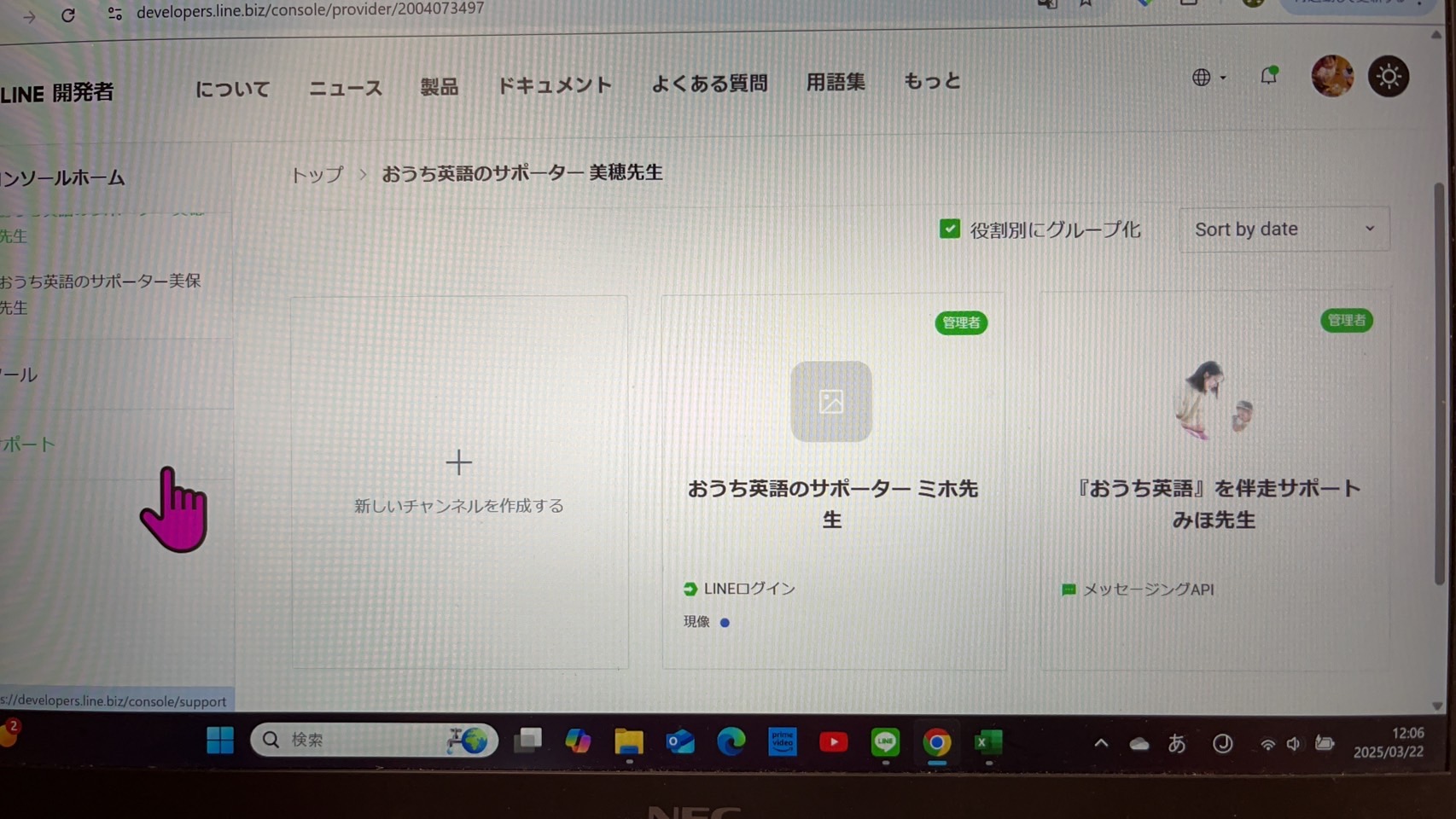Screen dimensions: 1456x819
Task: Click 新しいチャンネルを作成する text
Action: pos(459,506)
